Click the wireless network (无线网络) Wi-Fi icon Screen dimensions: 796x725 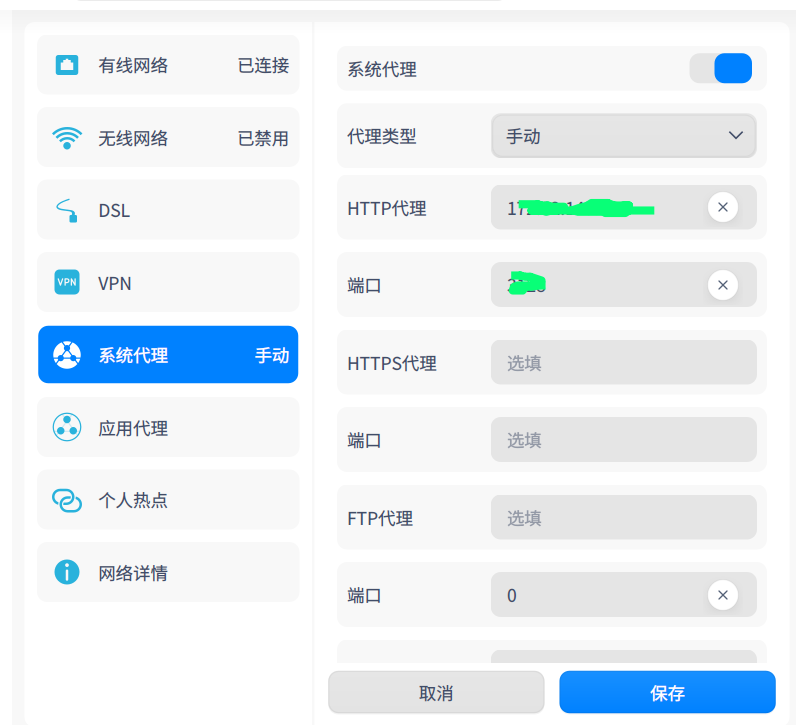pos(67,138)
